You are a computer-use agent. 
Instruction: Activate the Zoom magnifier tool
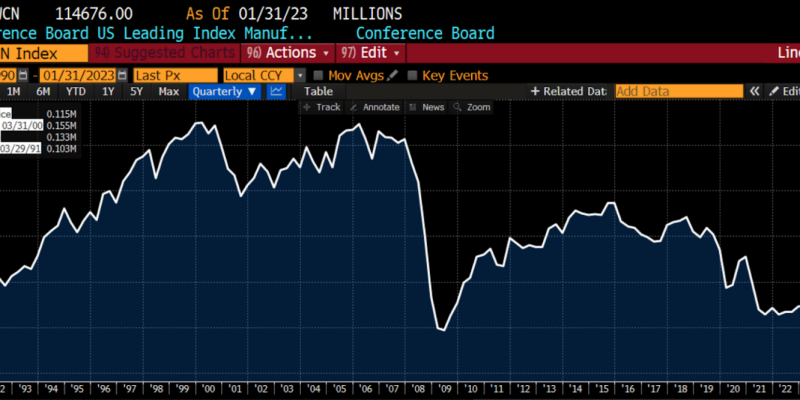click(473, 107)
